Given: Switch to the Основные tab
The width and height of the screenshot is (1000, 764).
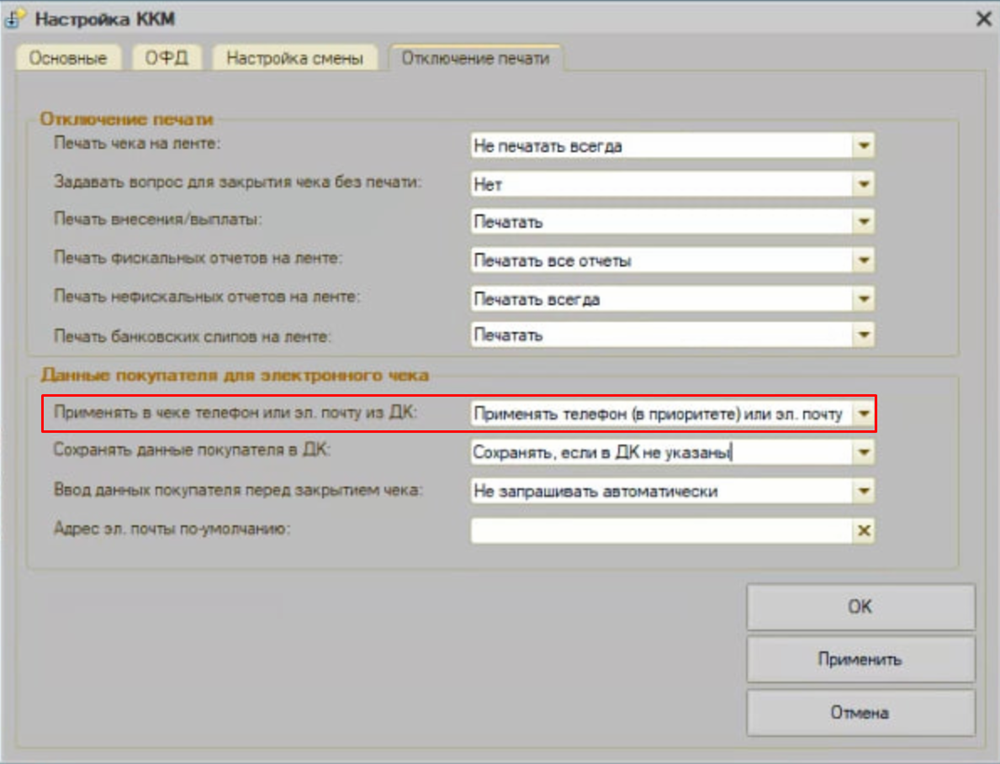Looking at the screenshot, I should tap(67, 58).
